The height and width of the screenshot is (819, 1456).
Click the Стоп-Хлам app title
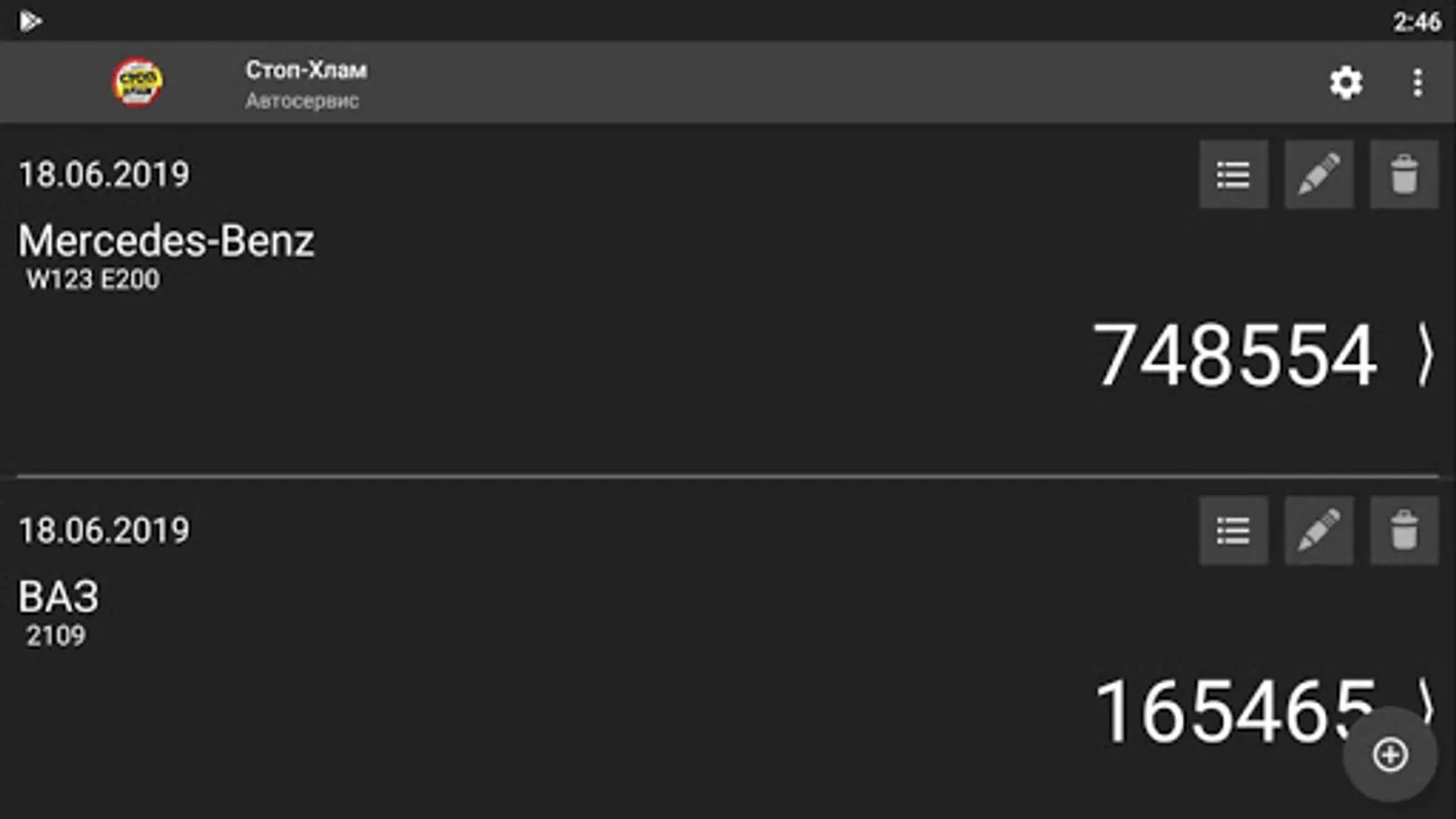click(x=306, y=70)
